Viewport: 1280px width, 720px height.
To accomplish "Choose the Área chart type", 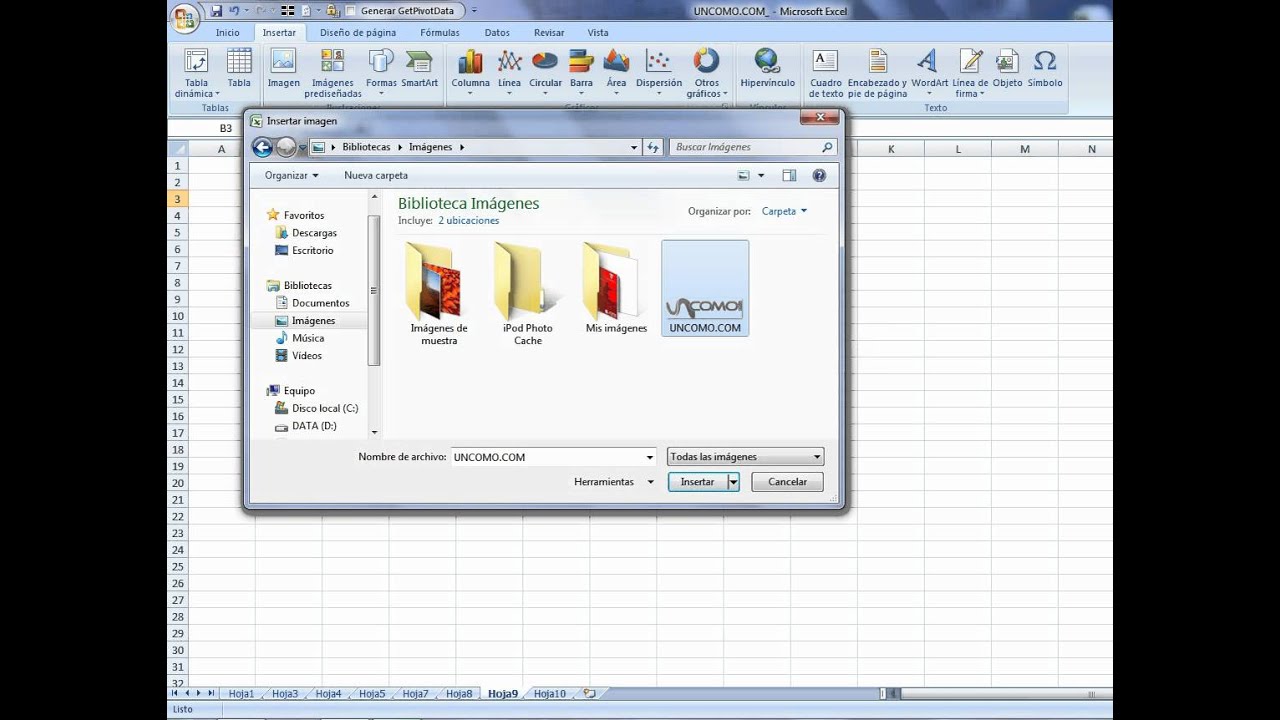I will tap(616, 70).
